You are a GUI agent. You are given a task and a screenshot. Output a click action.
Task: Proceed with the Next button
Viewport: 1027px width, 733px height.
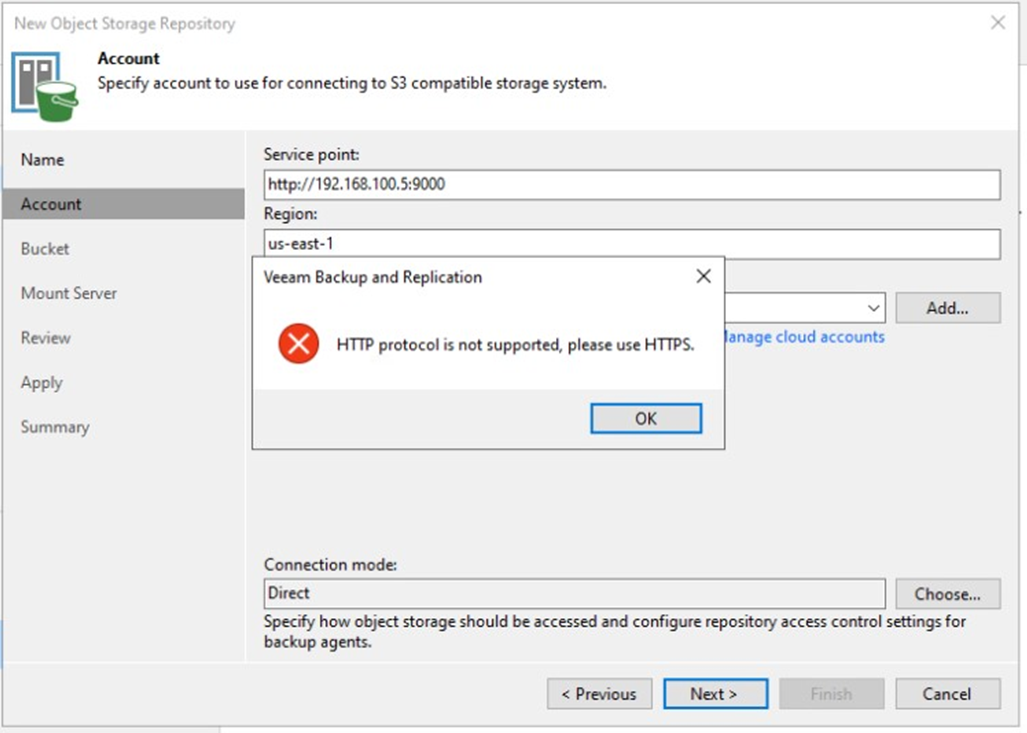pyautogui.click(x=715, y=694)
